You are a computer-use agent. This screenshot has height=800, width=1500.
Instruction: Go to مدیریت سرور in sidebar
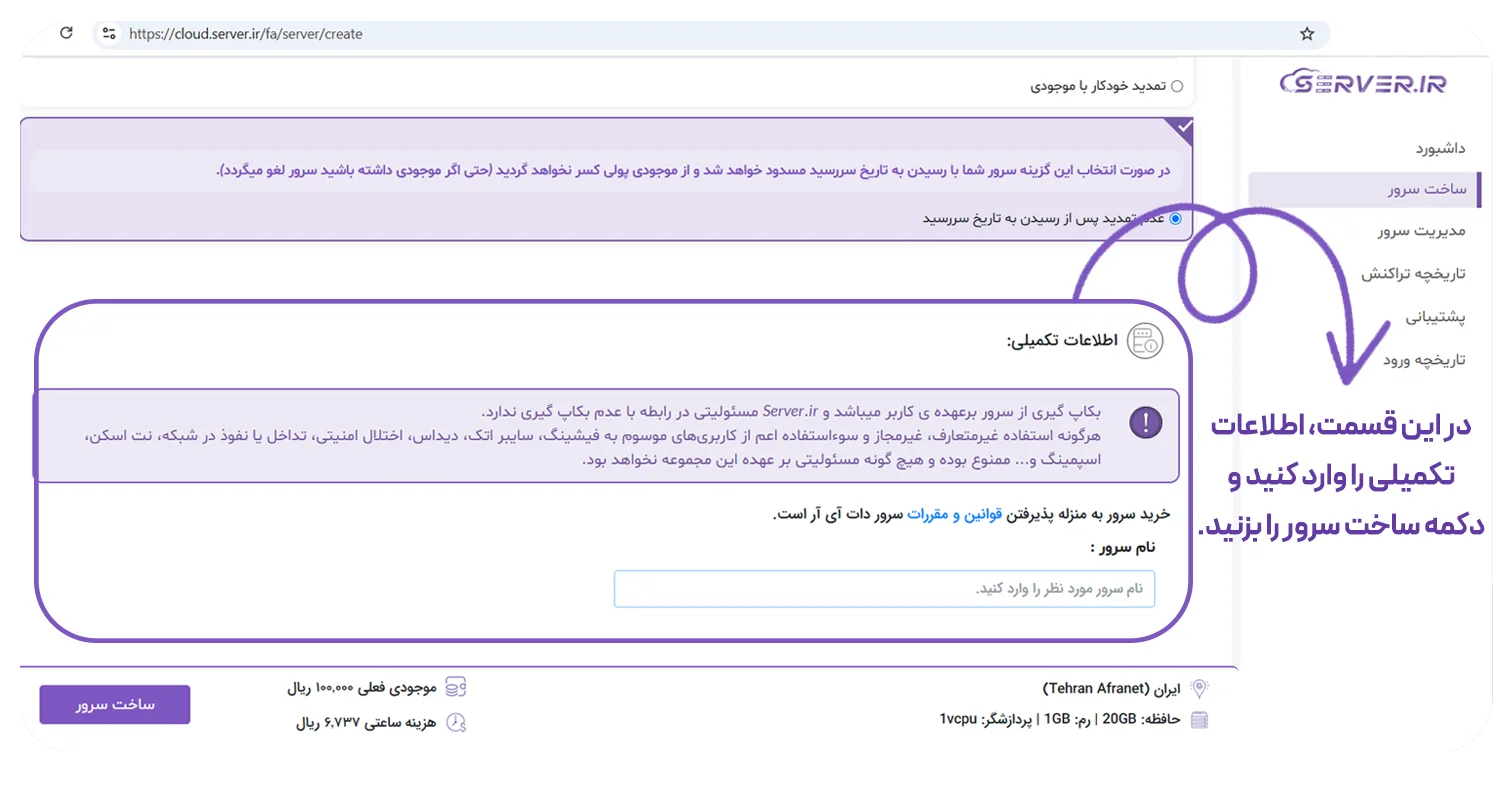pyautogui.click(x=1421, y=231)
